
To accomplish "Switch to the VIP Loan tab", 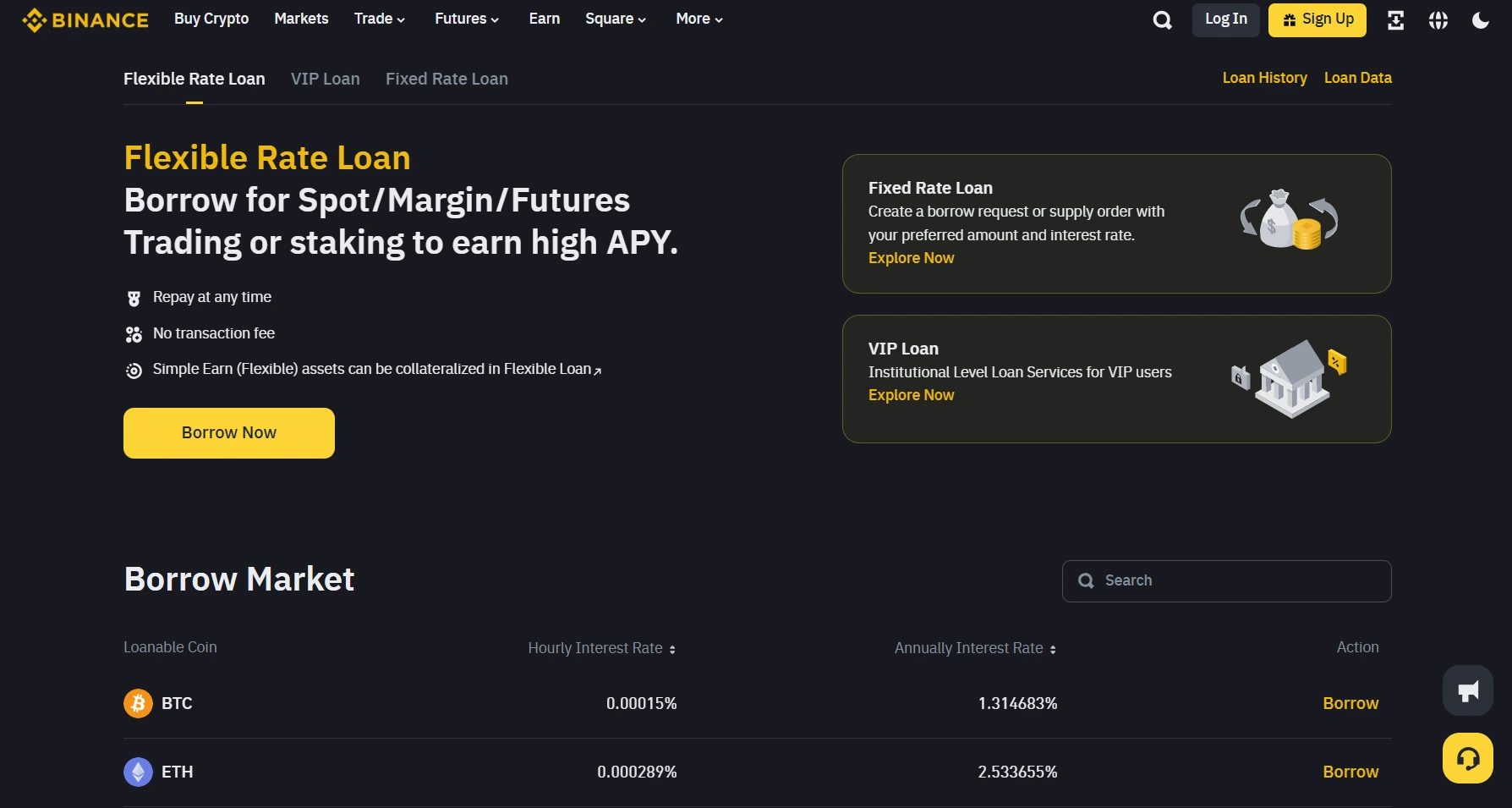I will 326,79.
